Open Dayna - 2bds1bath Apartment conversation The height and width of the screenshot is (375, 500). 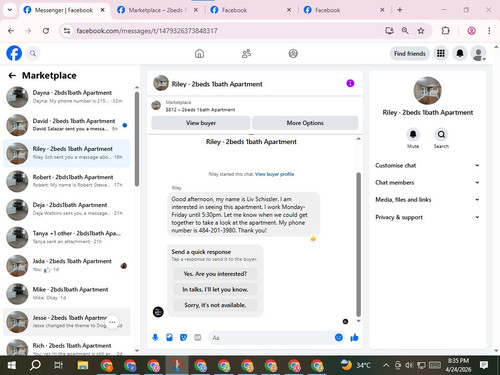click(x=67, y=97)
